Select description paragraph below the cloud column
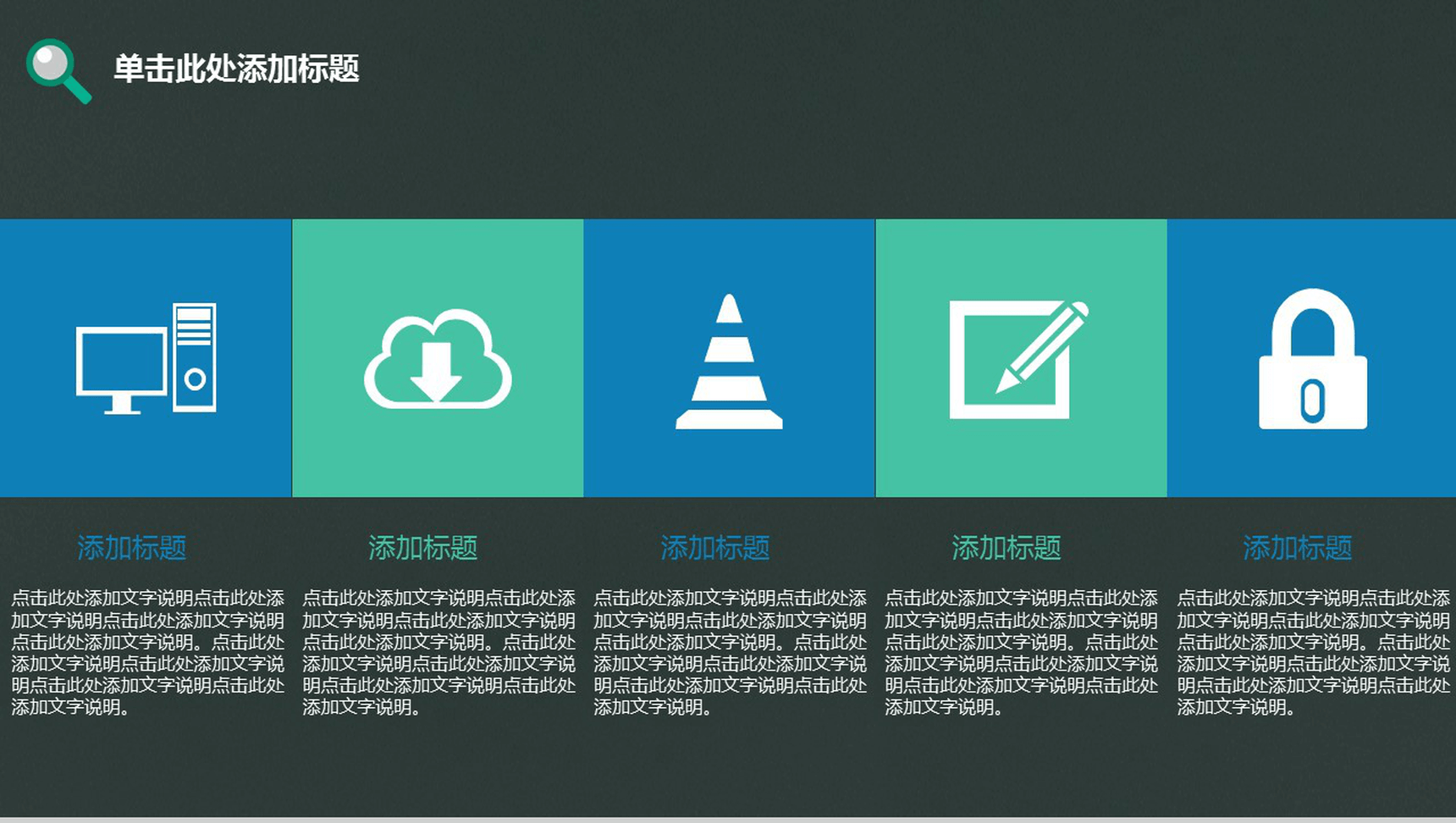 pyautogui.click(x=438, y=653)
